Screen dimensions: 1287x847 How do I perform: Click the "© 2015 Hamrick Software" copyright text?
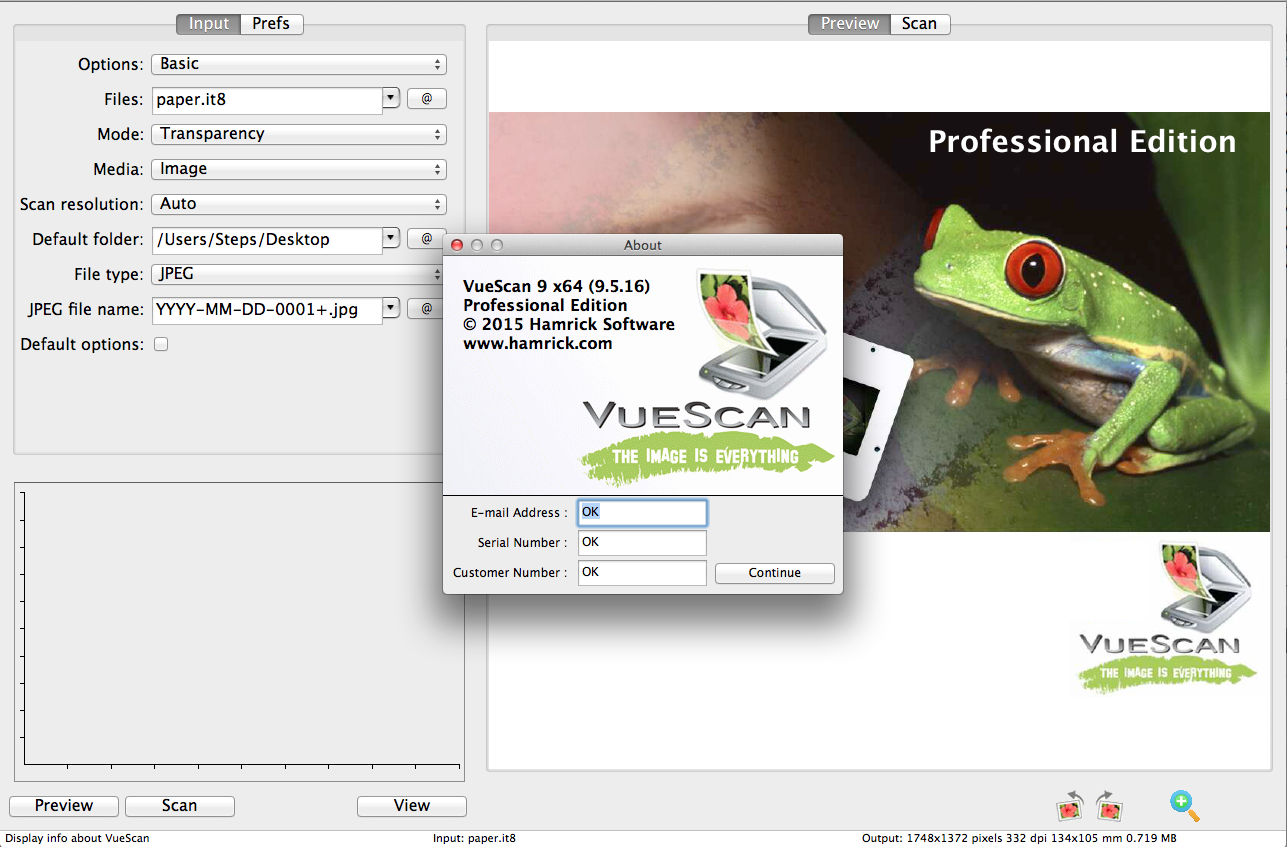pyautogui.click(x=569, y=324)
